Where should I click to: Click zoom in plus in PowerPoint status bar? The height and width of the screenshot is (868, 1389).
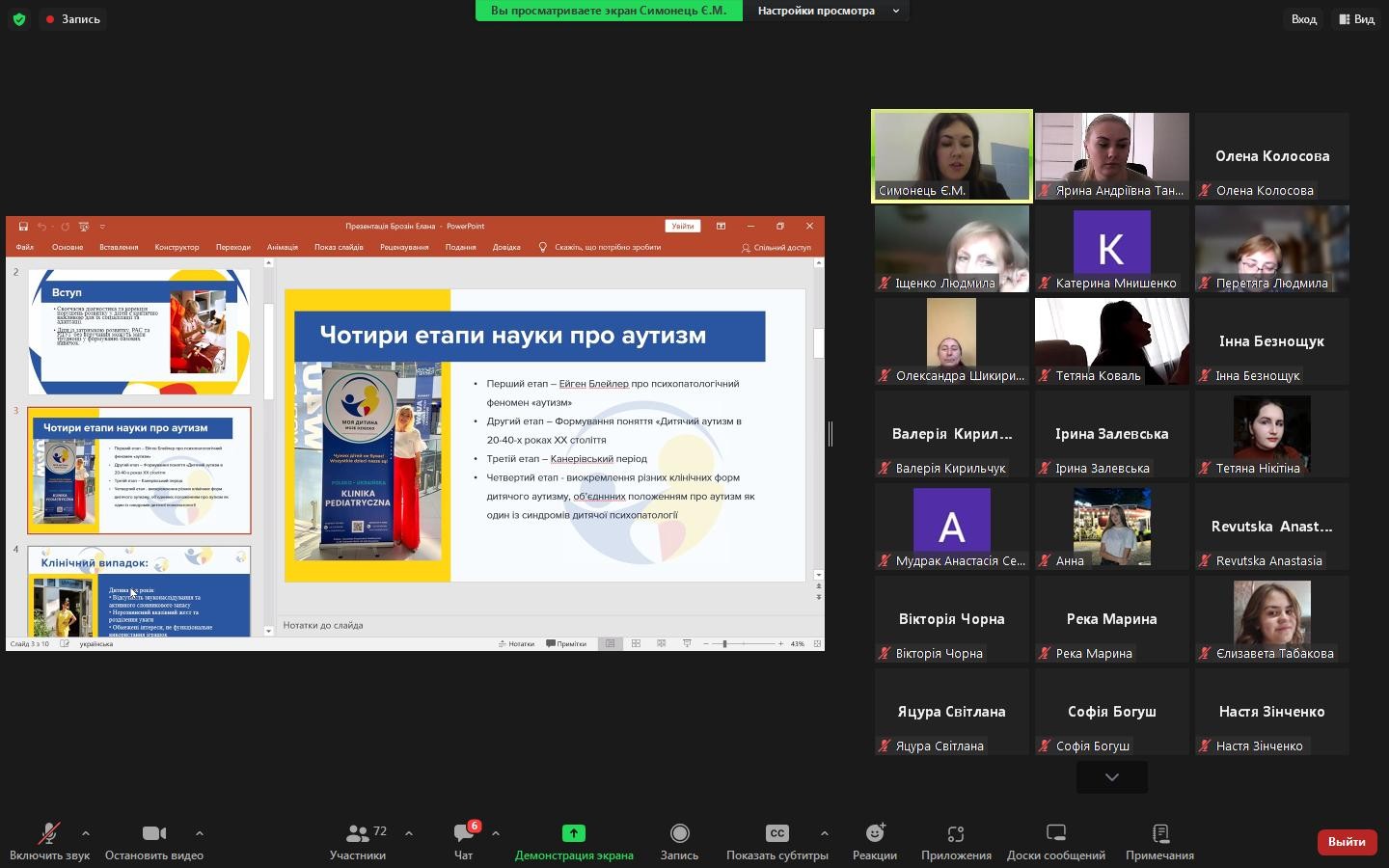click(780, 644)
